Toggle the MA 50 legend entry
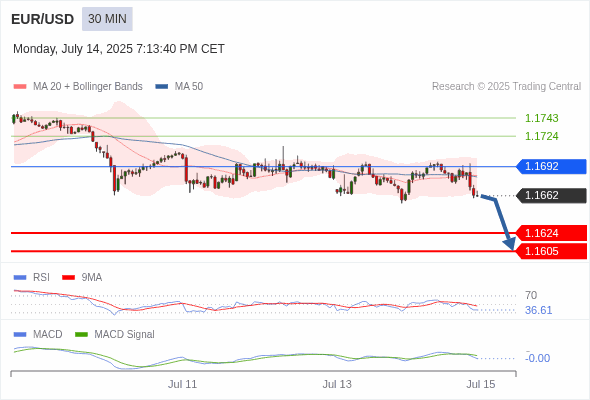Screen dimensions: 590x400 [x=179, y=87]
